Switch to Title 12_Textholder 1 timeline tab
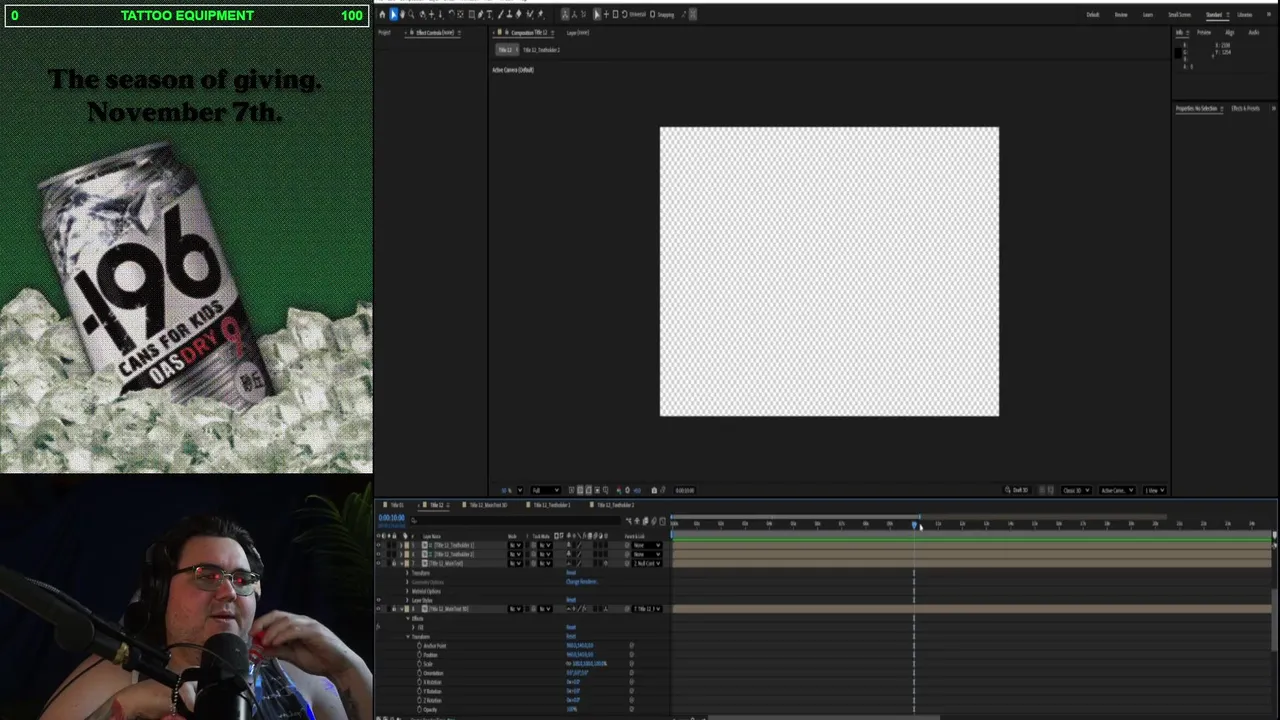The height and width of the screenshot is (720, 1280). [552, 505]
